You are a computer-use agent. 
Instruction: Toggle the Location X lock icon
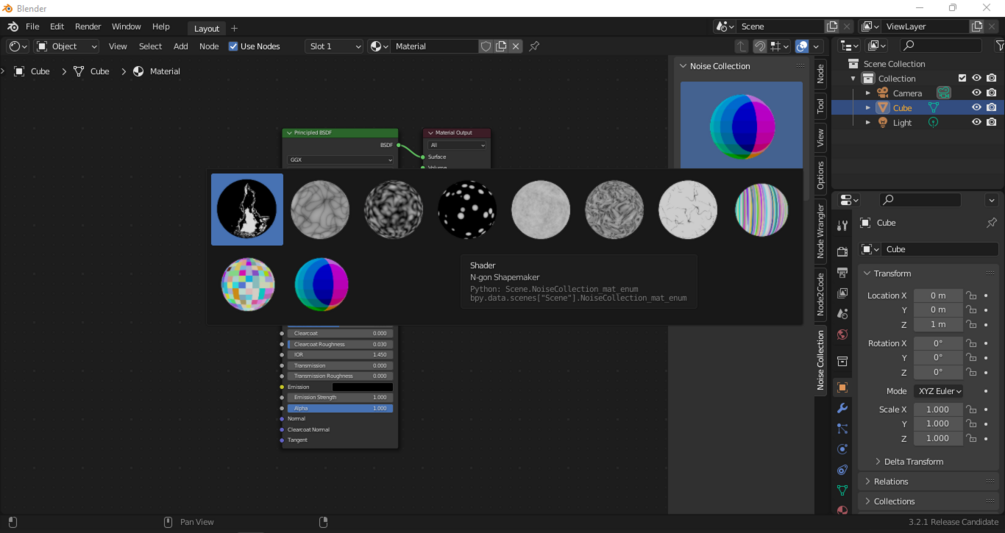(972, 295)
